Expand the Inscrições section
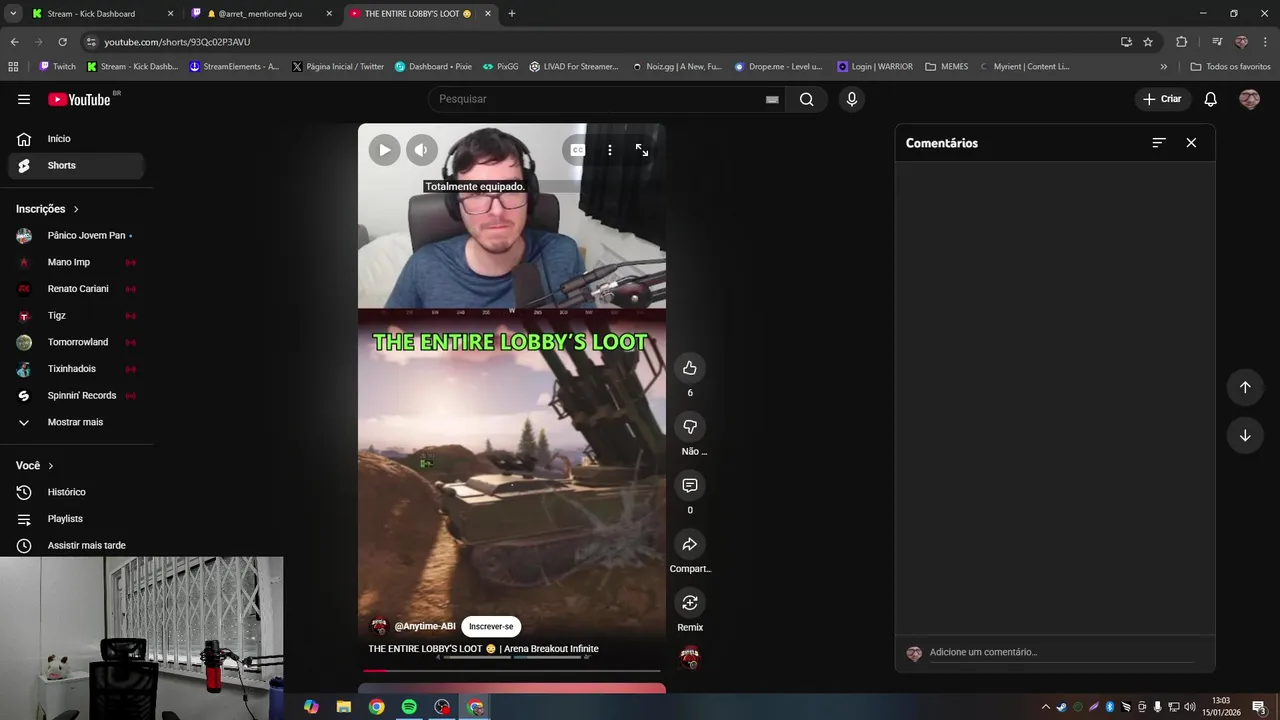1280x720 pixels. click(47, 209)
